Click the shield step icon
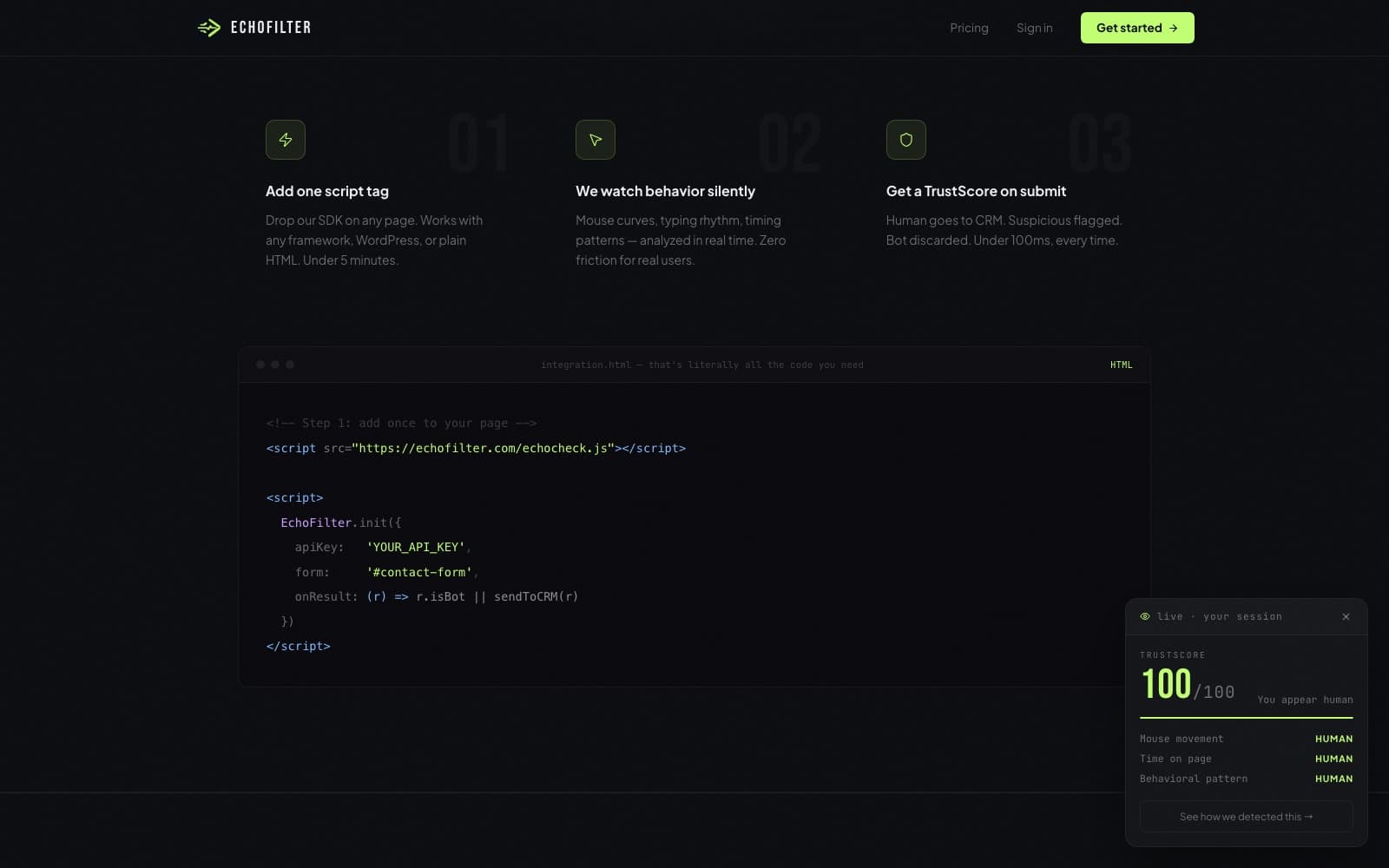Image resolution: width=1389 pixels, height=868 pixels. tap(906, 140)
